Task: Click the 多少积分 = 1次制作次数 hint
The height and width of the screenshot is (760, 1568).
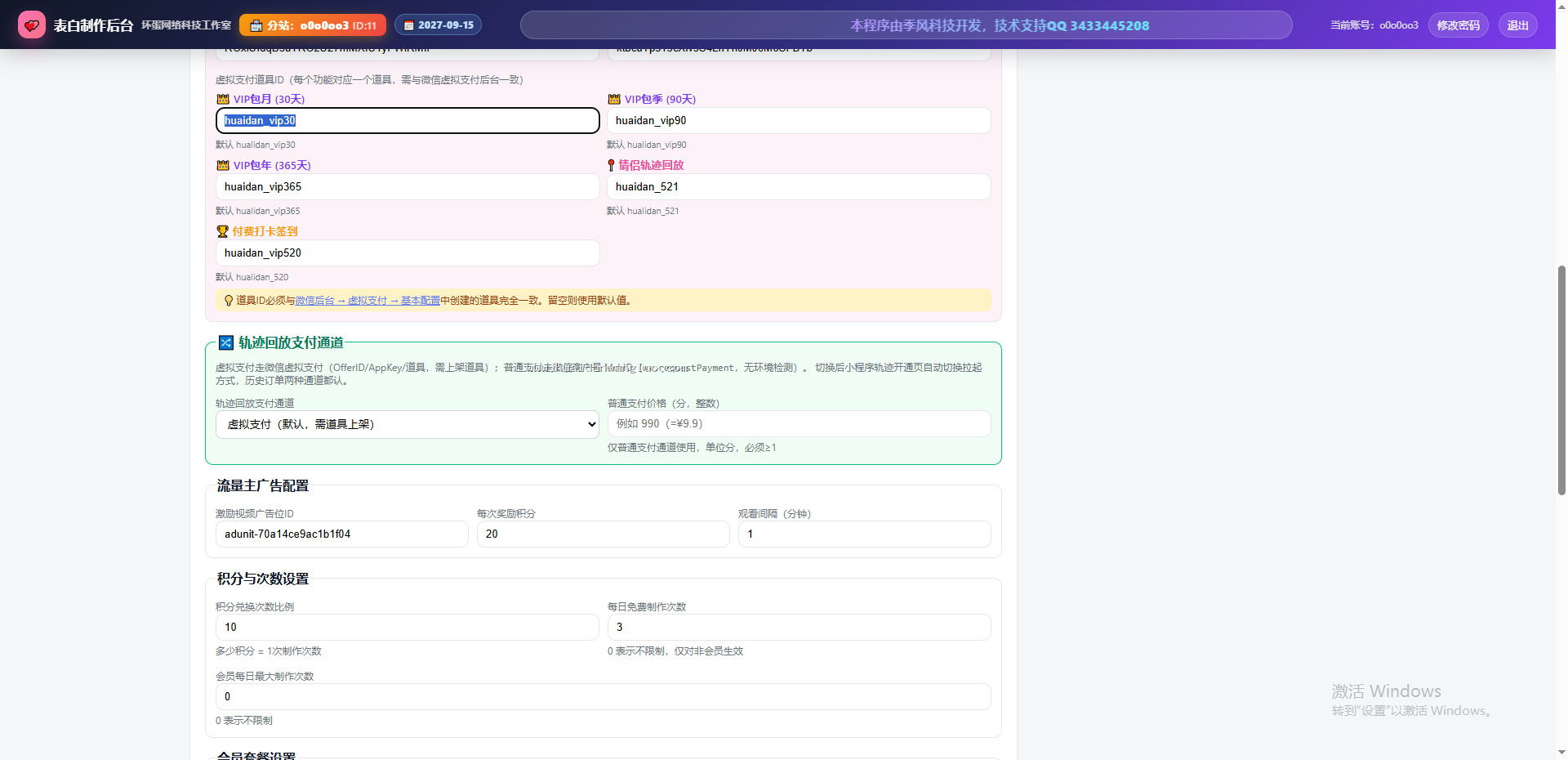Action: 269,651
